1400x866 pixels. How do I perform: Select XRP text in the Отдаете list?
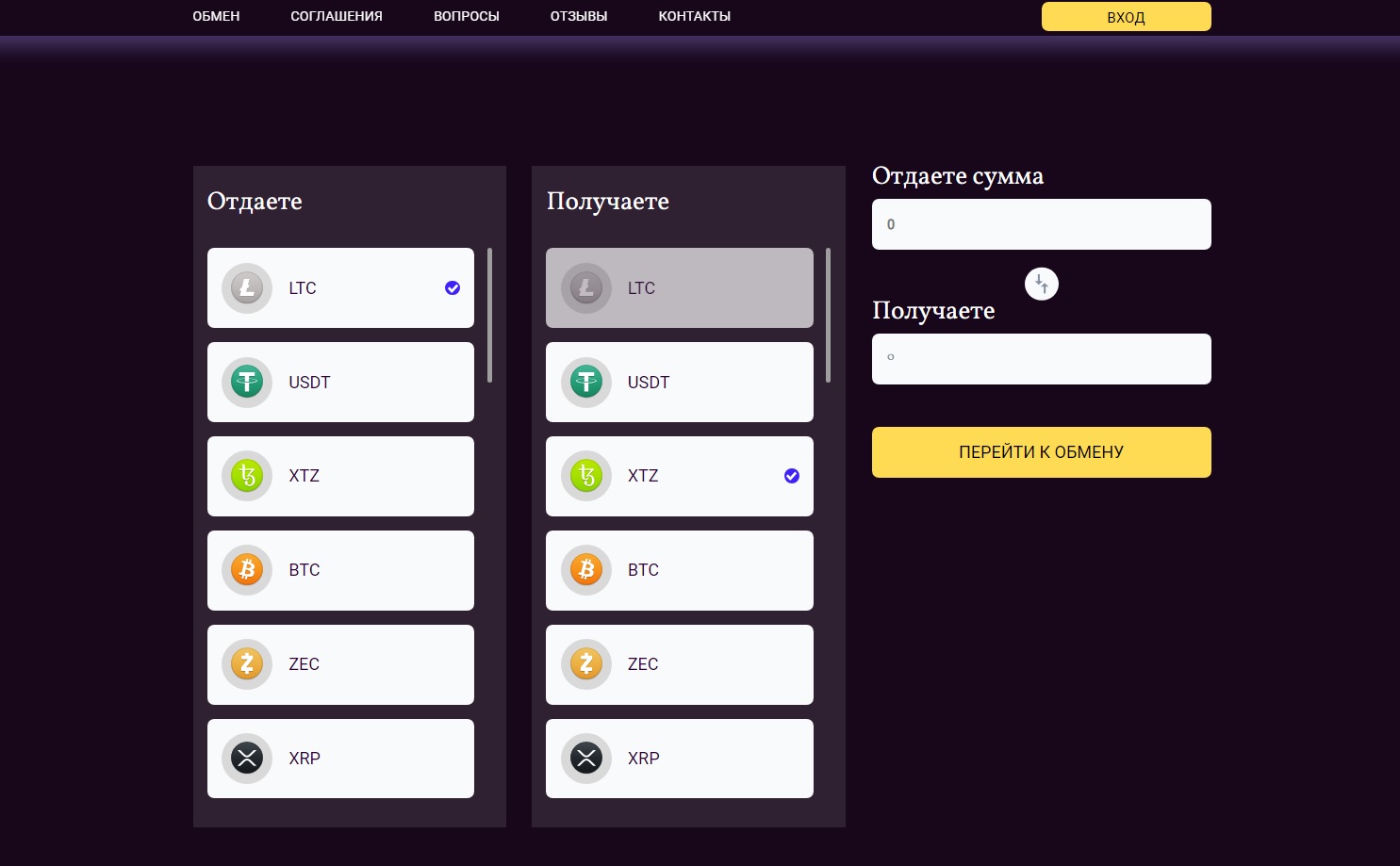(305, 759)
